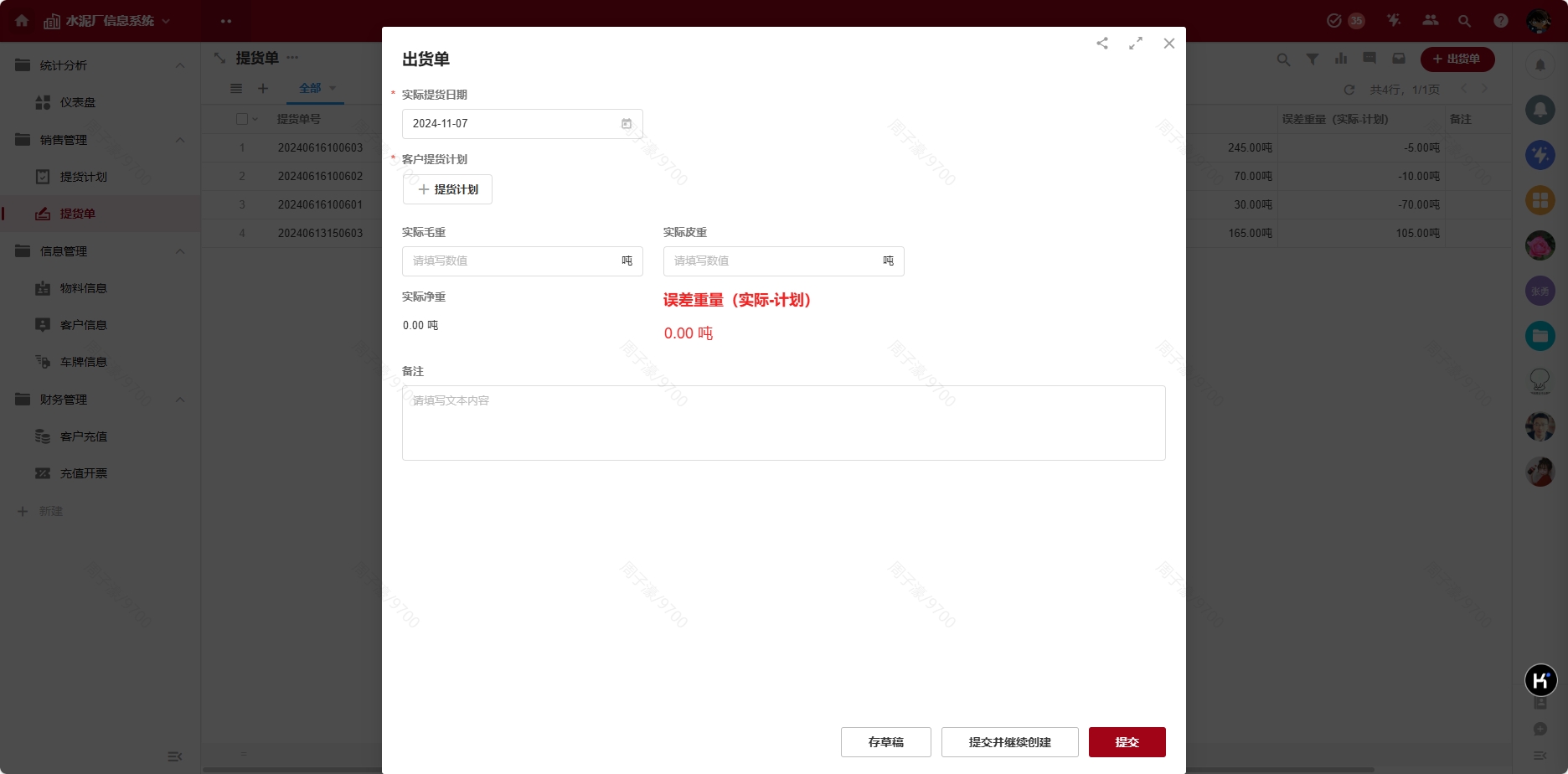The image size is (1568, 774).
Task: Add a 提货计划 with the plus button
Action: [x=447, y=189]
